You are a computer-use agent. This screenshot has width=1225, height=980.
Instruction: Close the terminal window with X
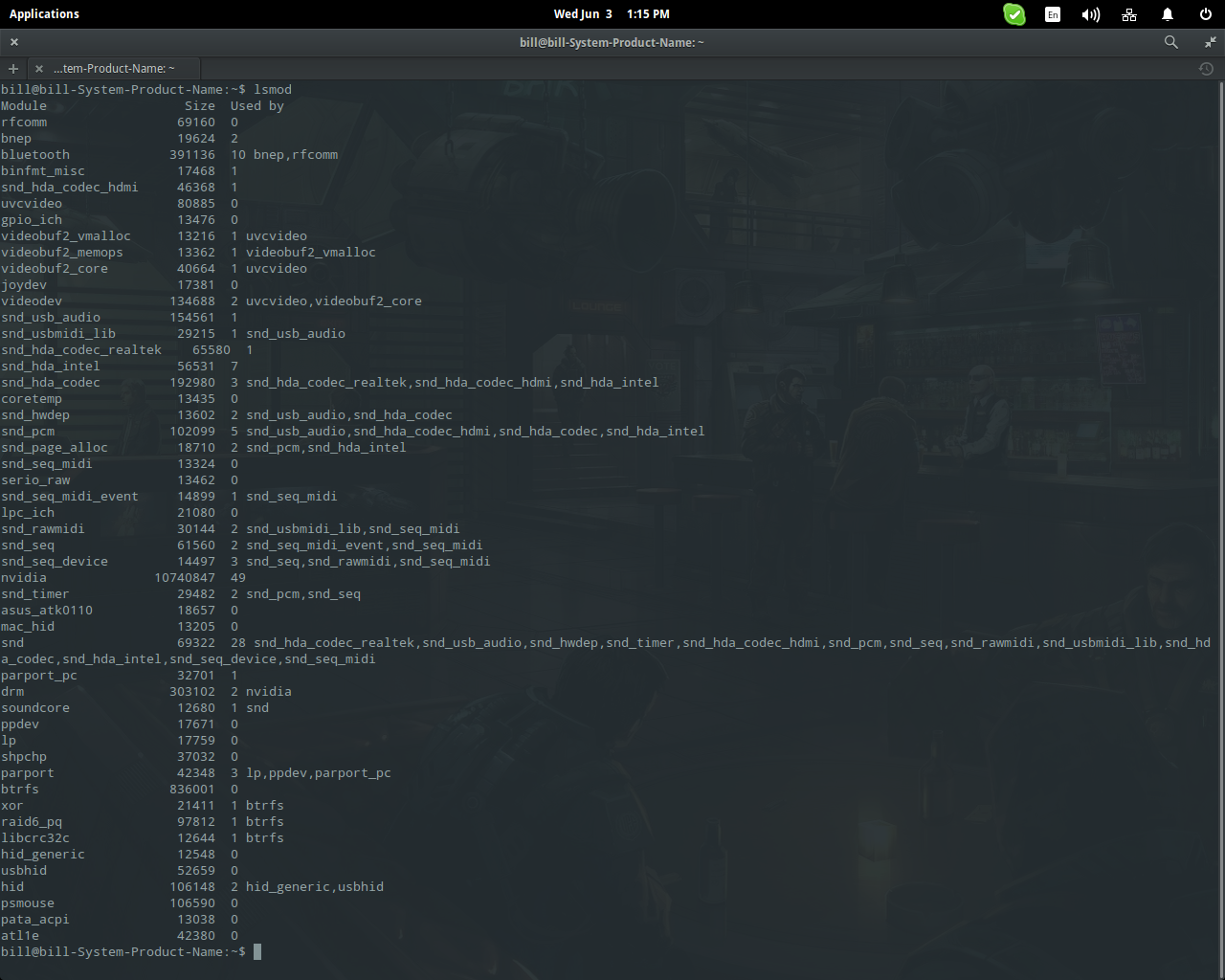pos(14,42)
